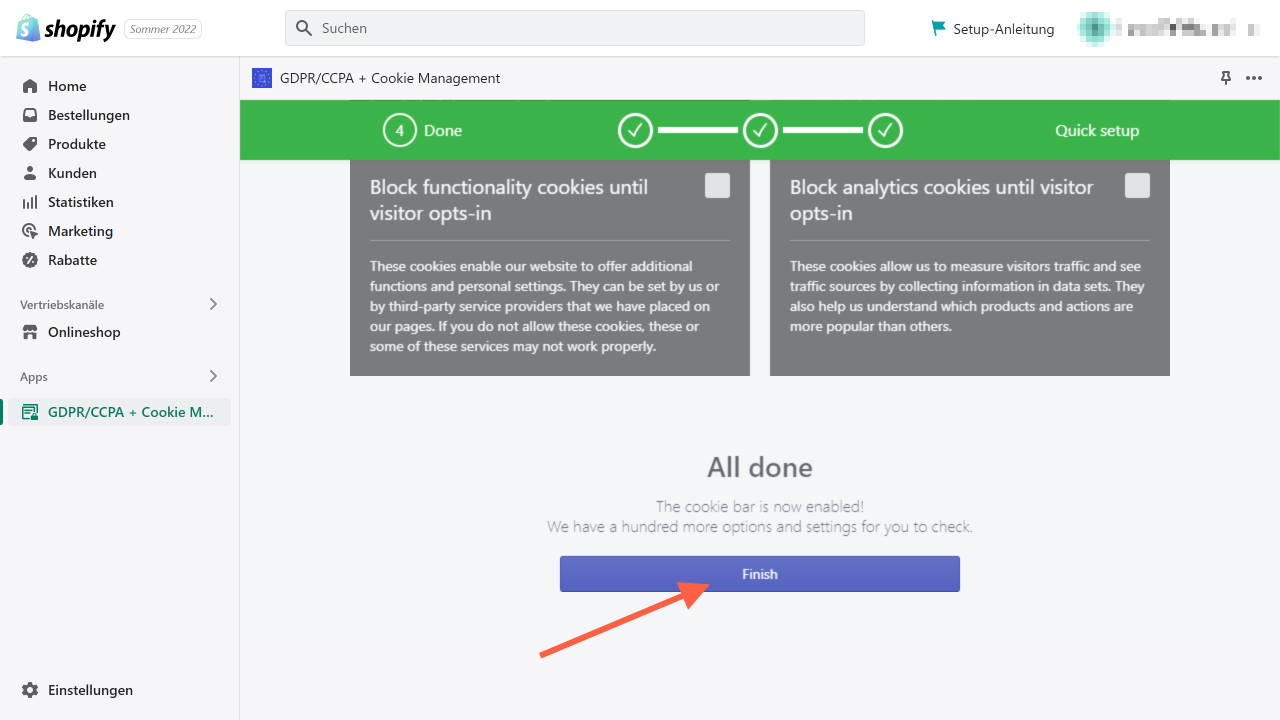Click the second completed step checkmark

tap(760, 130)
